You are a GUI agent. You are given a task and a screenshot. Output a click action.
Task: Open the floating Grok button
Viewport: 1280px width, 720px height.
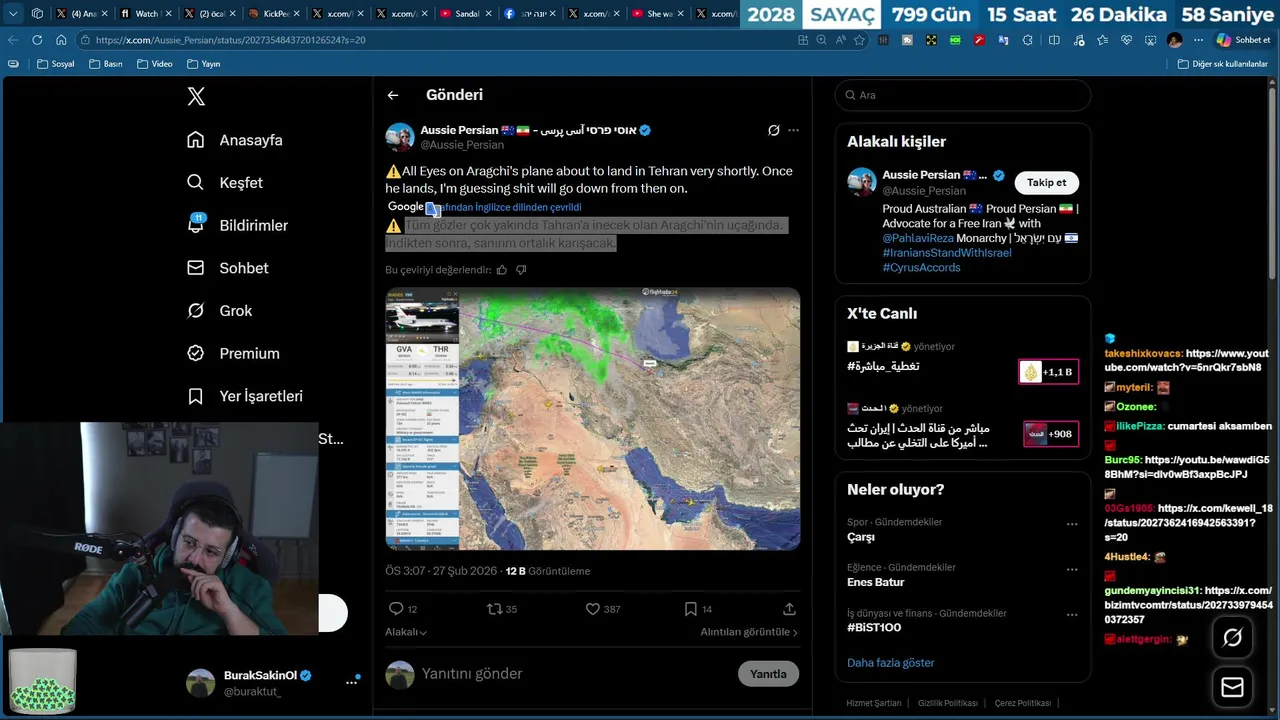click(x=1232, y=638)
